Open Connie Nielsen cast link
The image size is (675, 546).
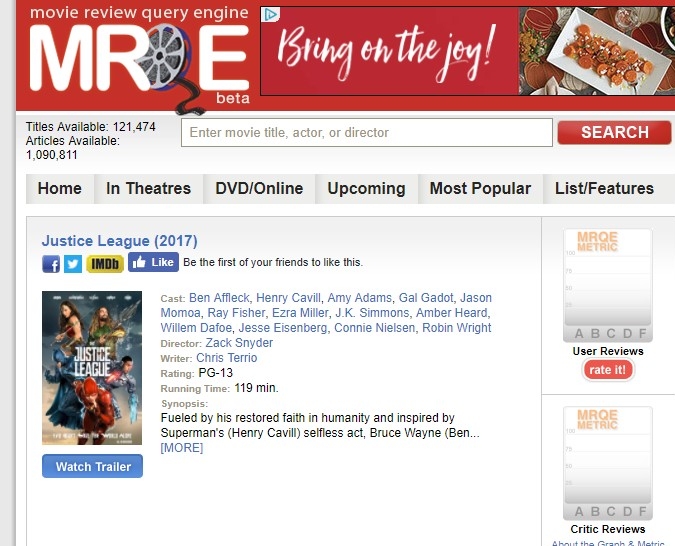point(375,328)
